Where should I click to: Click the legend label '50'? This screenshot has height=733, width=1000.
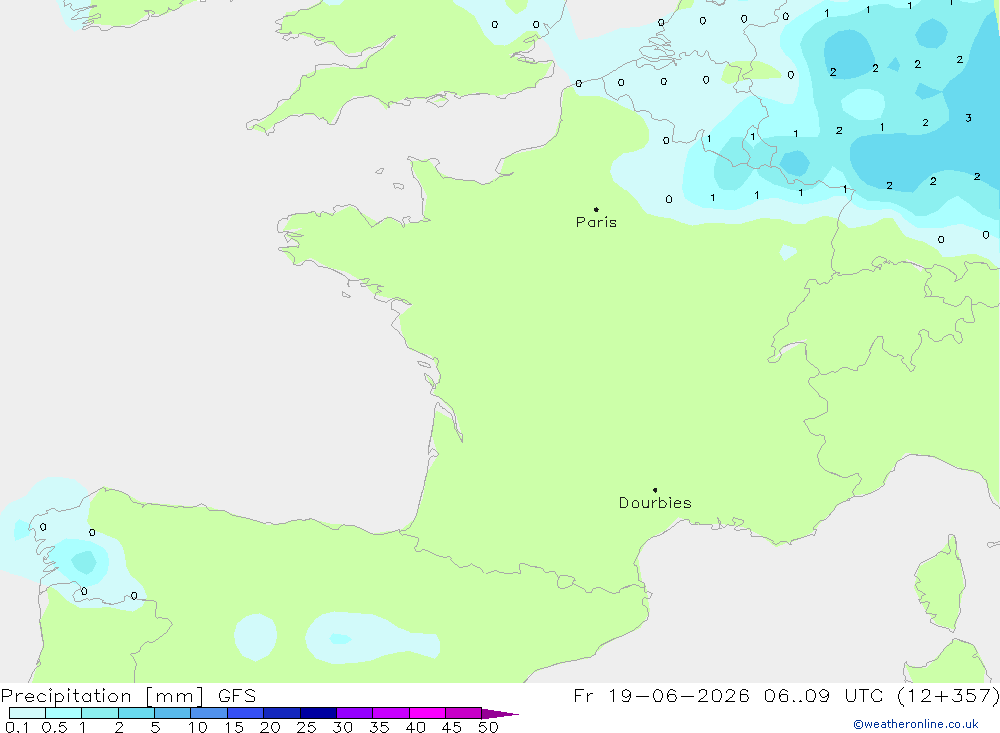coord(488,727)
